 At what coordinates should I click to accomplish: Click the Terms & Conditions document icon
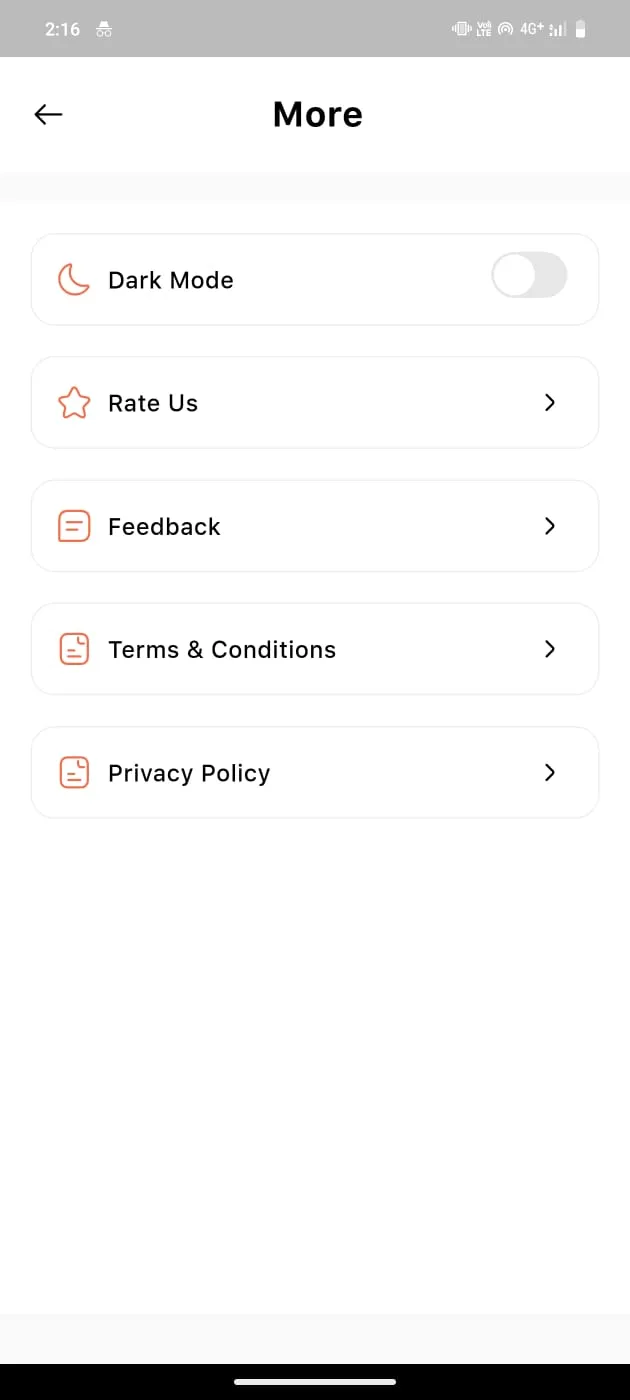74,649
